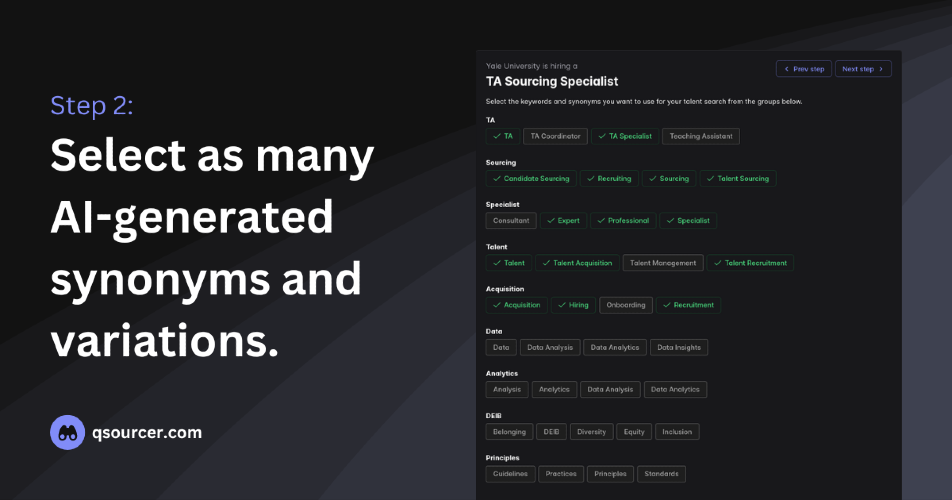Toggle the Recruiting keyword chip
This screenshot has width=952, height=500.
[609, 178]
